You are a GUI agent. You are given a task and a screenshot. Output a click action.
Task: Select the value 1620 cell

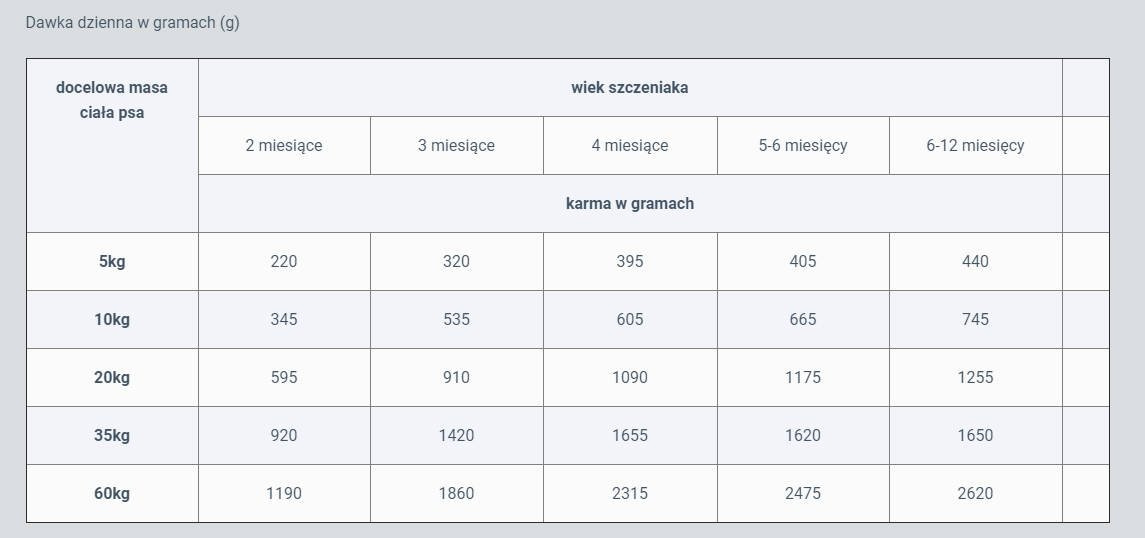(x=803, y=435)
